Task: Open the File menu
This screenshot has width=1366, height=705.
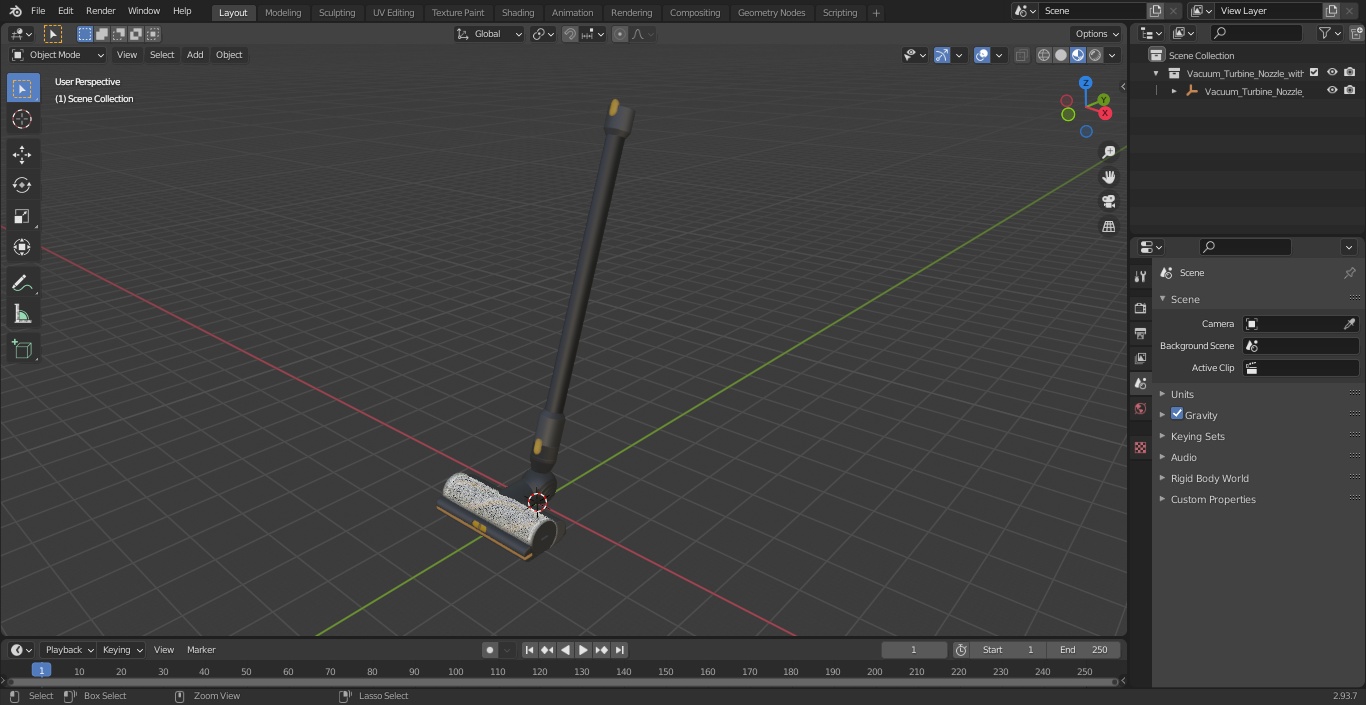Action: (38, 11)
